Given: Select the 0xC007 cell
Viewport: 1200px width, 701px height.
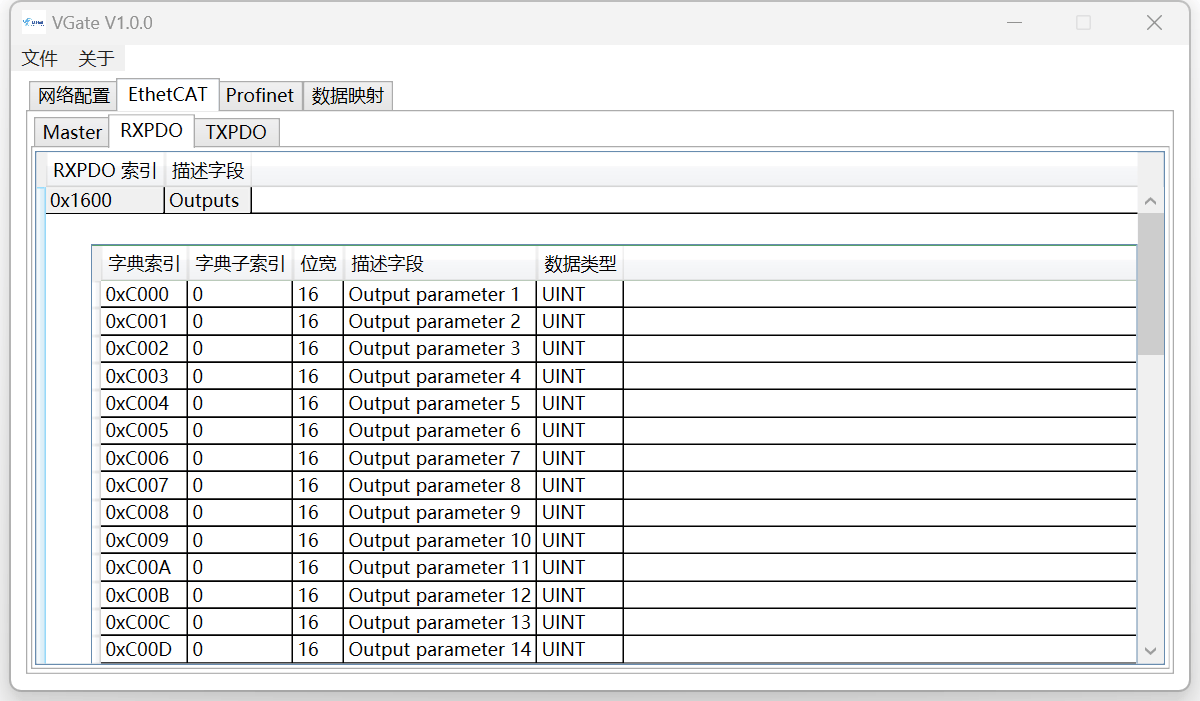Looking at the screenshot, I should [x=144, y=485].
